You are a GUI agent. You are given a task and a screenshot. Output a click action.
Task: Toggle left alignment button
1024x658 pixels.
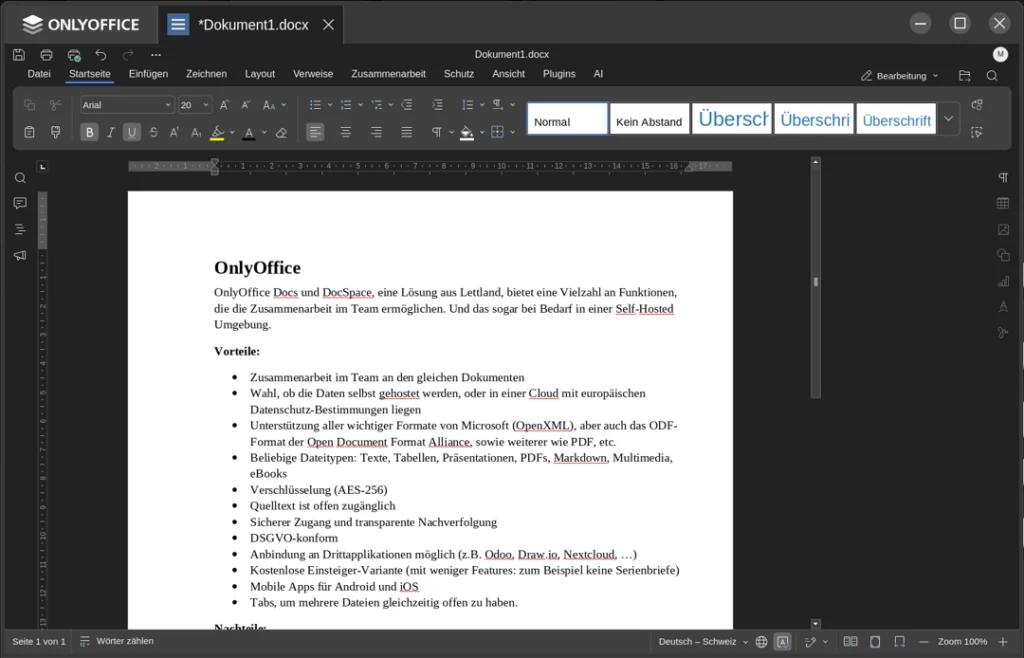pyautogui.click(x=315, y=133)
